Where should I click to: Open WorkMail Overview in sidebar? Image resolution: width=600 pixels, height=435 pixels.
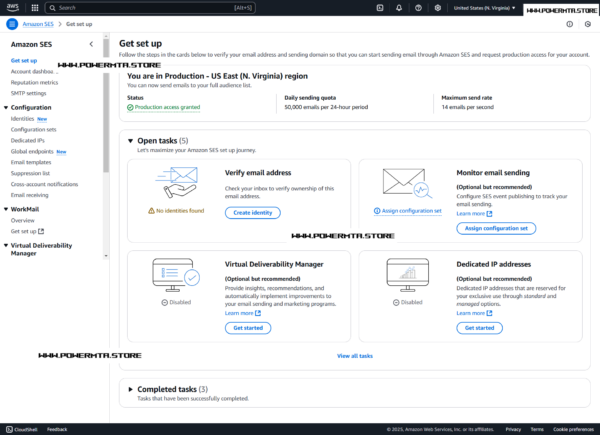pyautogui.click(x=23, y=220)
